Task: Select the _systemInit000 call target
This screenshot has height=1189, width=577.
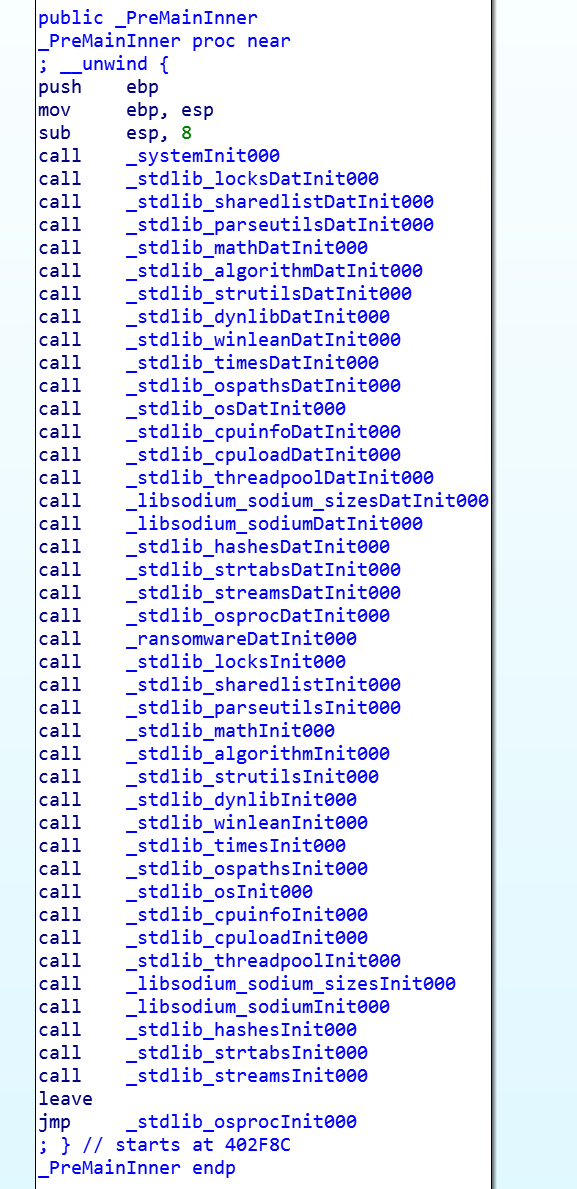Action: 202,156
